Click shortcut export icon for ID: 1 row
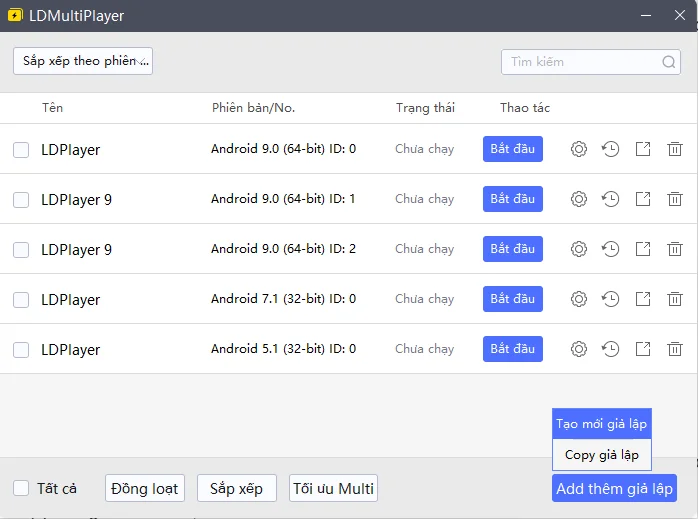The height and width of the screenshot is (519, 698). click(643, 199)
